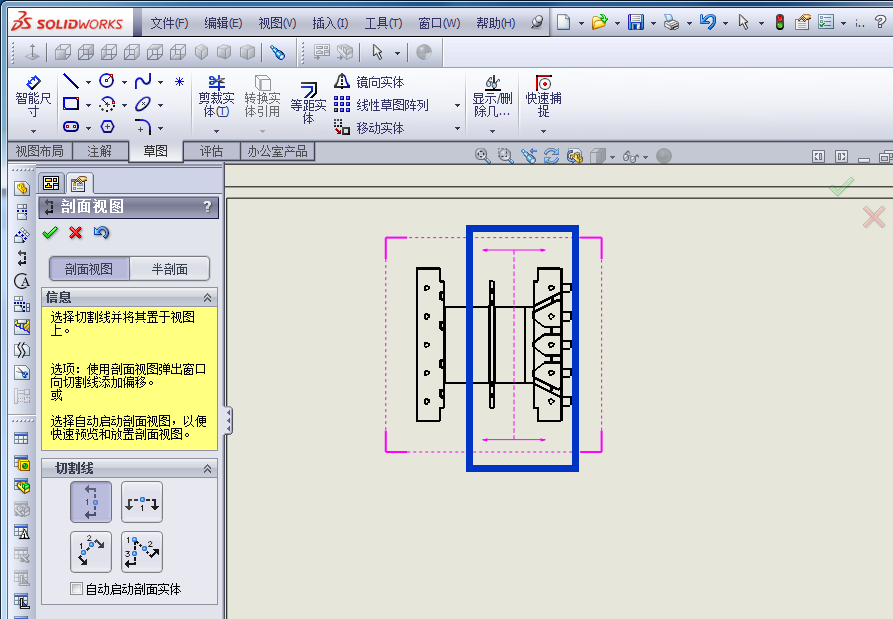Open the 视图(V) menu

pyautogui.click(x=277, y=23)
